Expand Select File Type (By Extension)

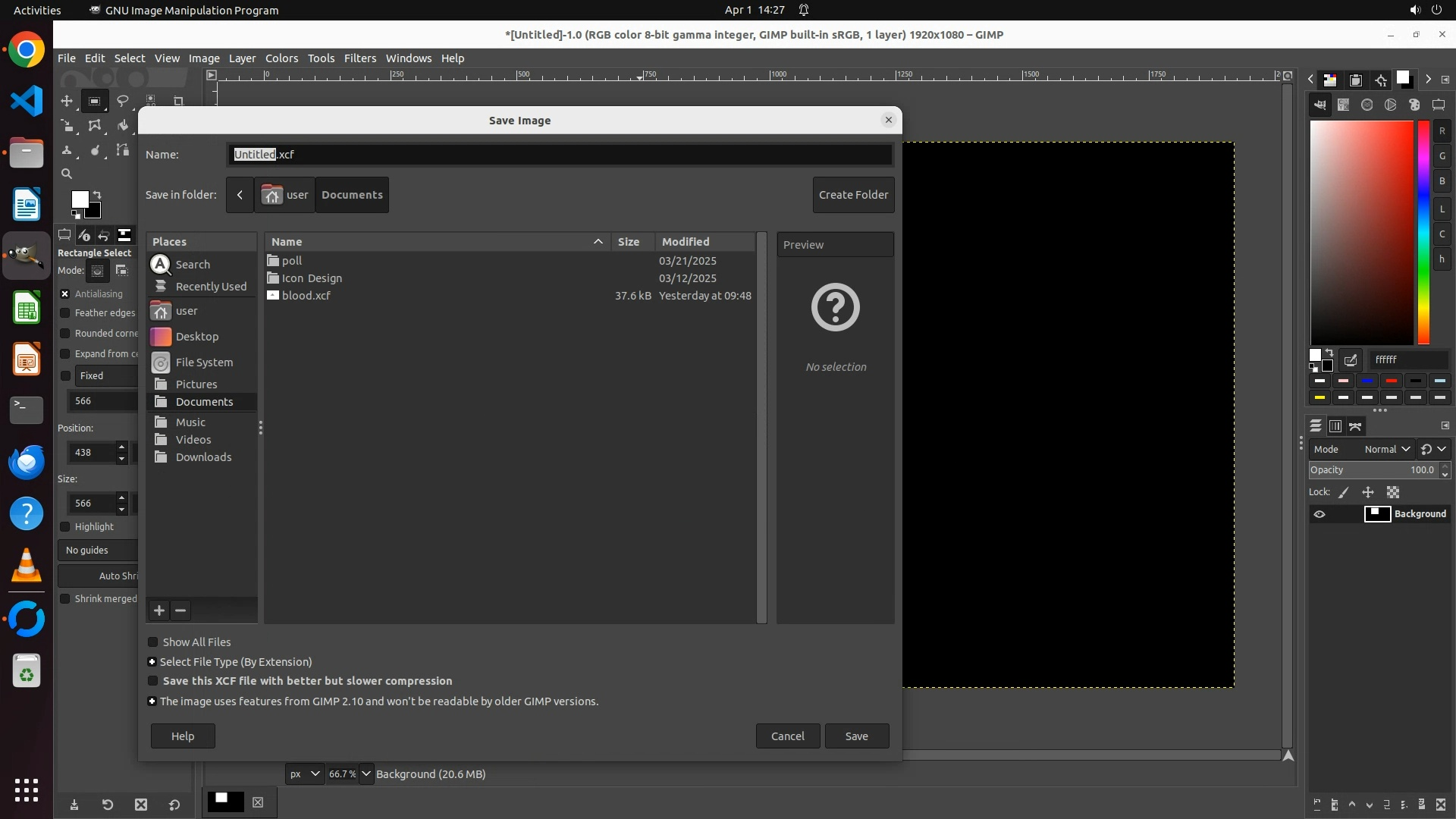(152, 662)
